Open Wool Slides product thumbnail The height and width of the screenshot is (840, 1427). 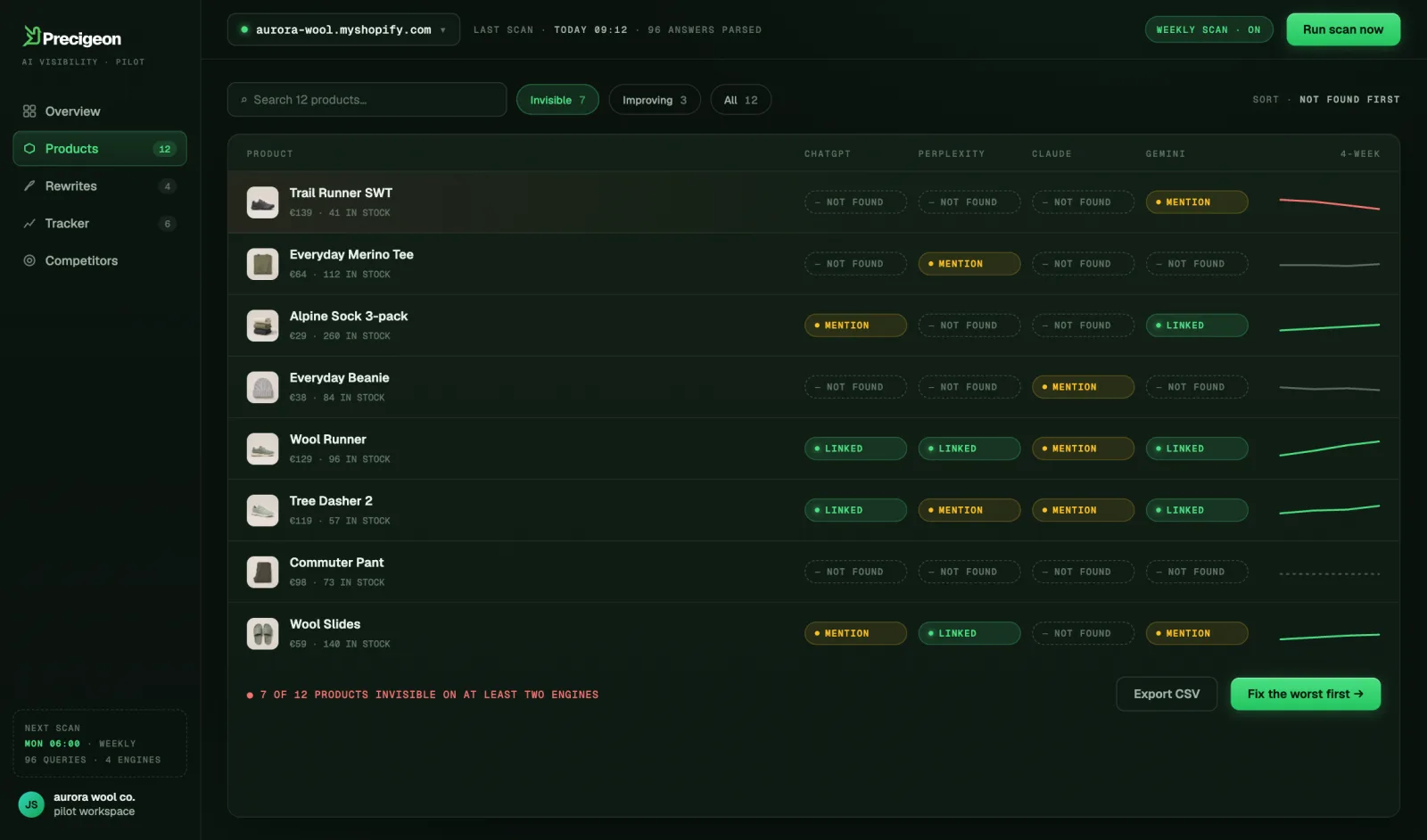pos(262,633)
